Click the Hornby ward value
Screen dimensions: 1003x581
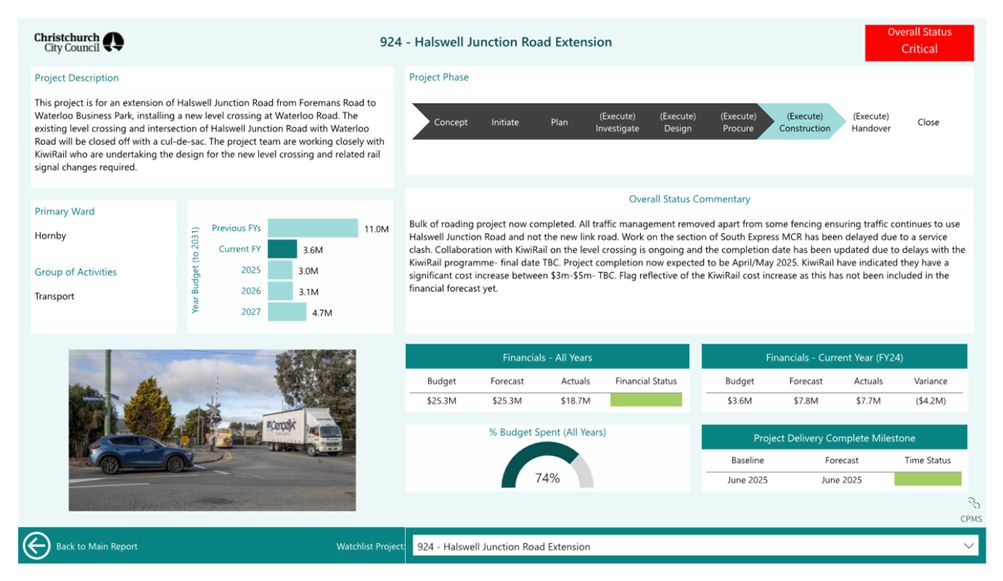[x=51, y=235]
